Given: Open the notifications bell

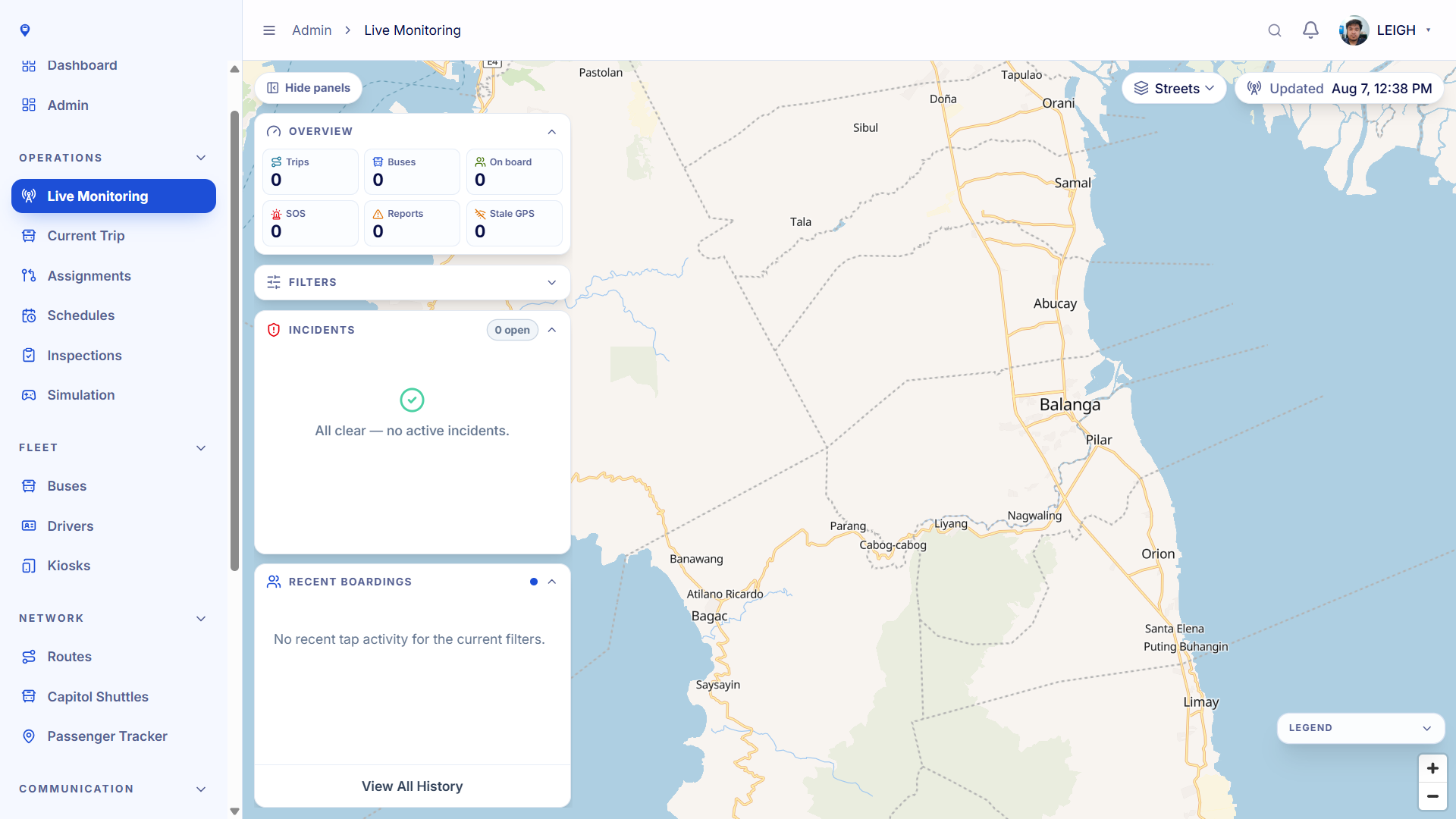Looking at the screenshot, I should point(1310,30).
